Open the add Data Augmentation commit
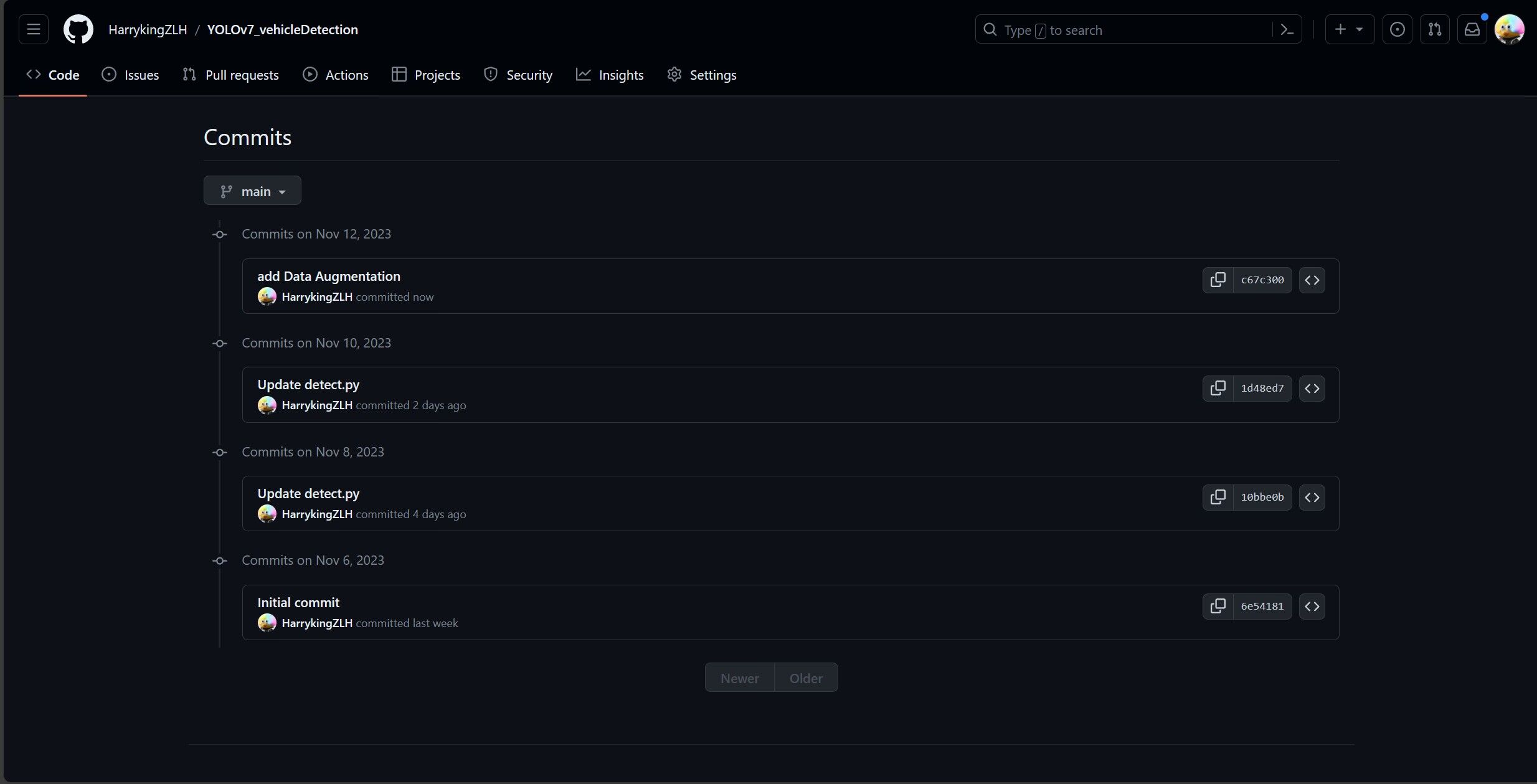The width and height of the screenshot is (1537, 784). point(329,276)
